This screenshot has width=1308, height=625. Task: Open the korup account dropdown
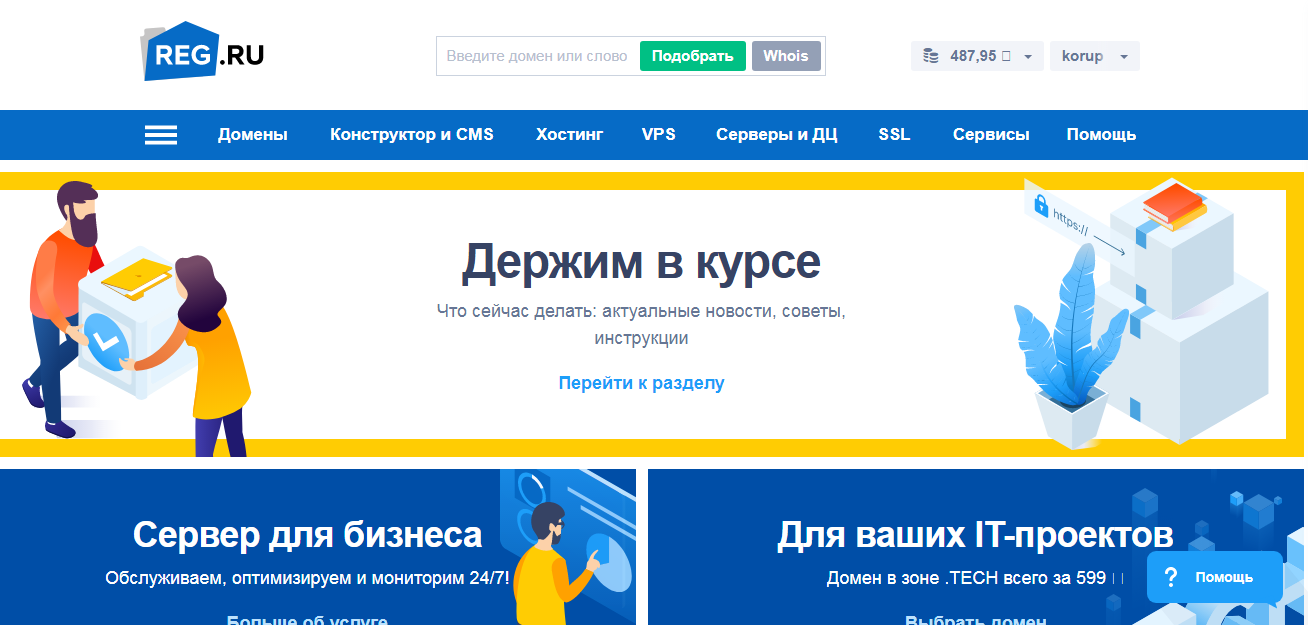coord(1094,56)
